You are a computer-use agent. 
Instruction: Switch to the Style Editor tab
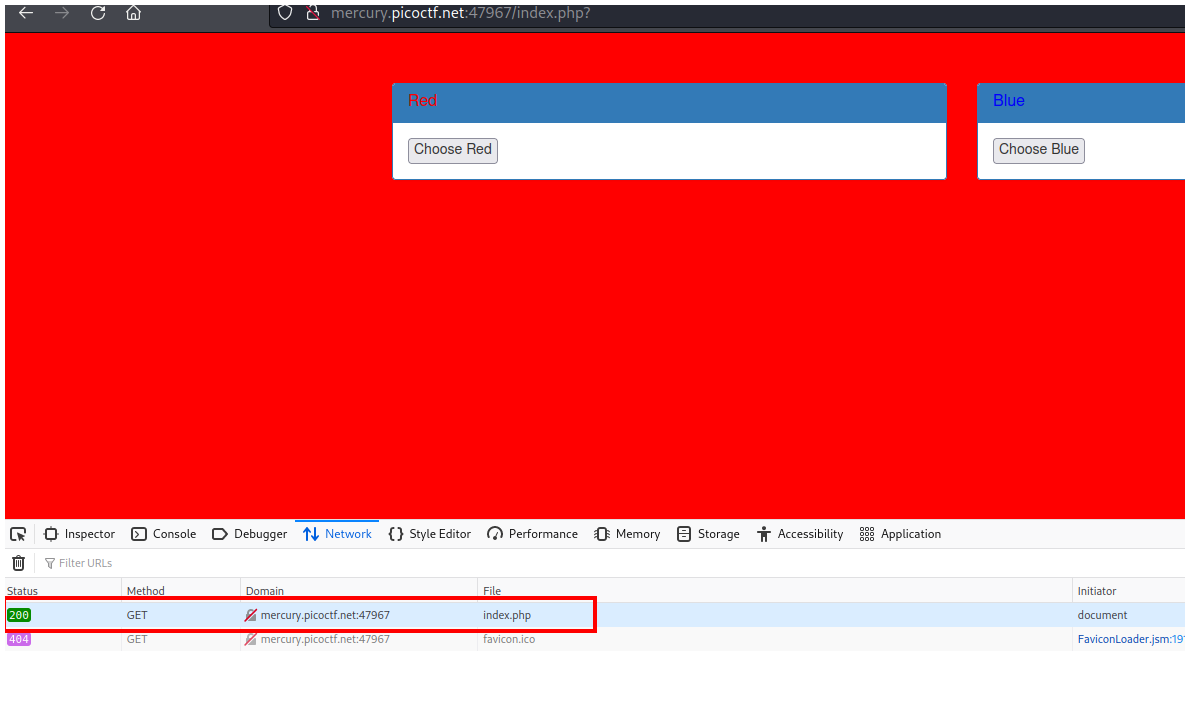(430, 534)
